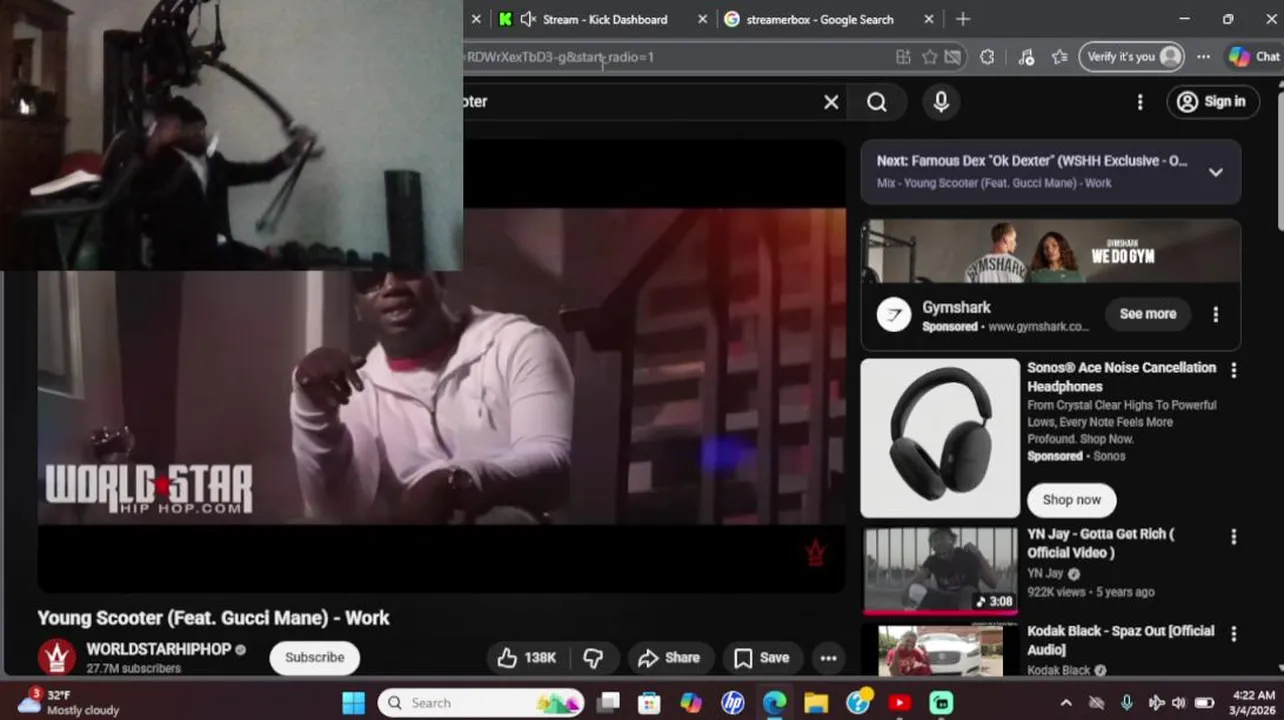Open Task View on the taskbar
Screen dimensions: 1284x720
(x=608, y=703)
